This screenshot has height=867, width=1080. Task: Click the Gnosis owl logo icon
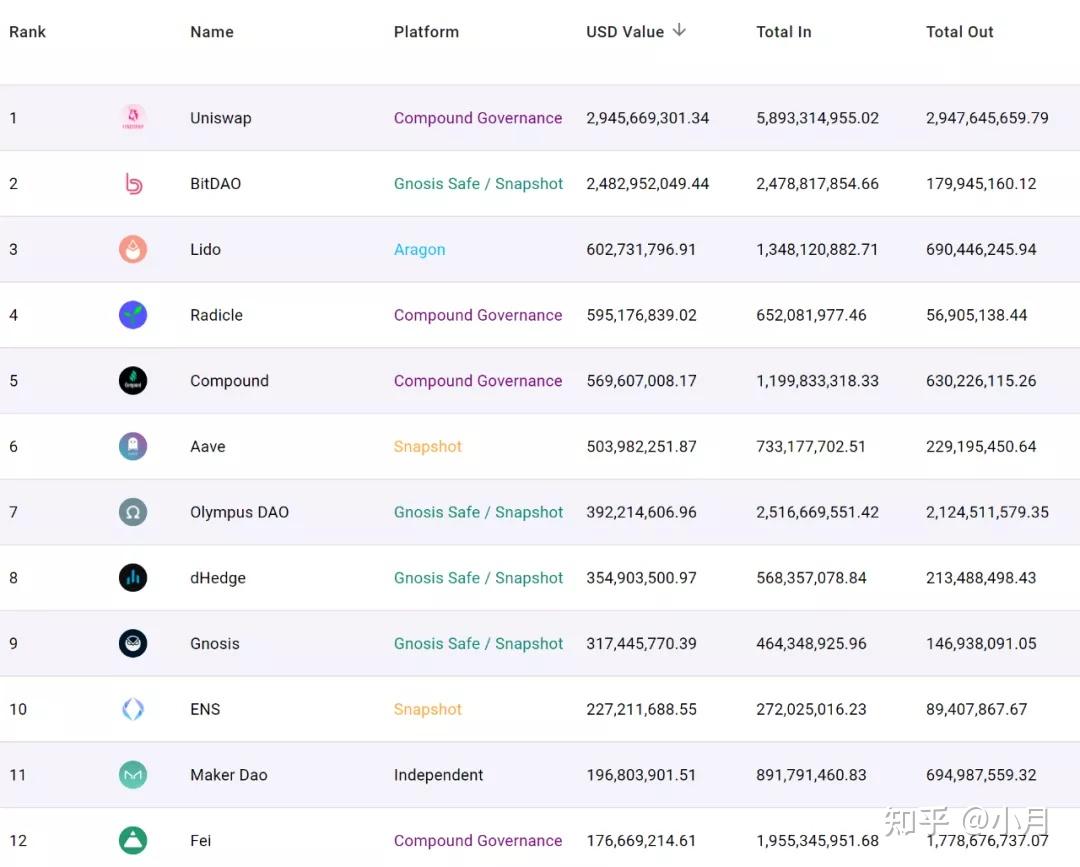pyautogui.click(x=133, y=644)
